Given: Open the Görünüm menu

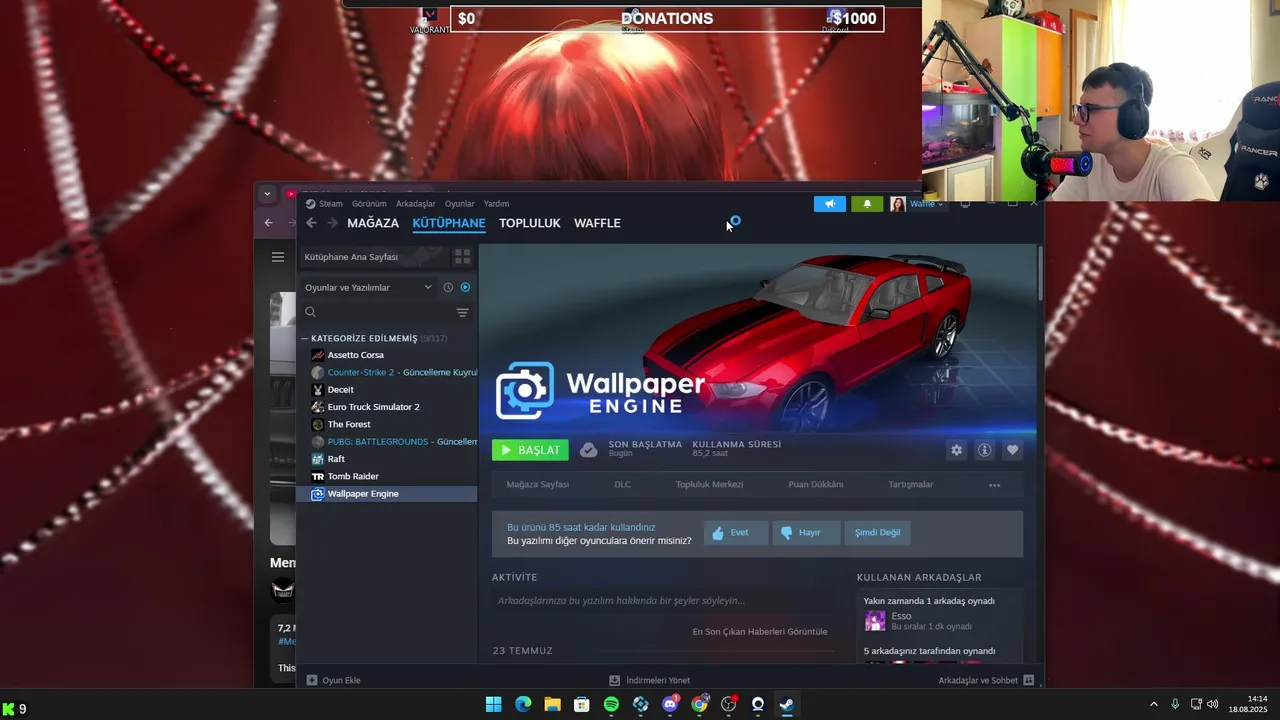Looking at the screenshot, I should [369, 204].
